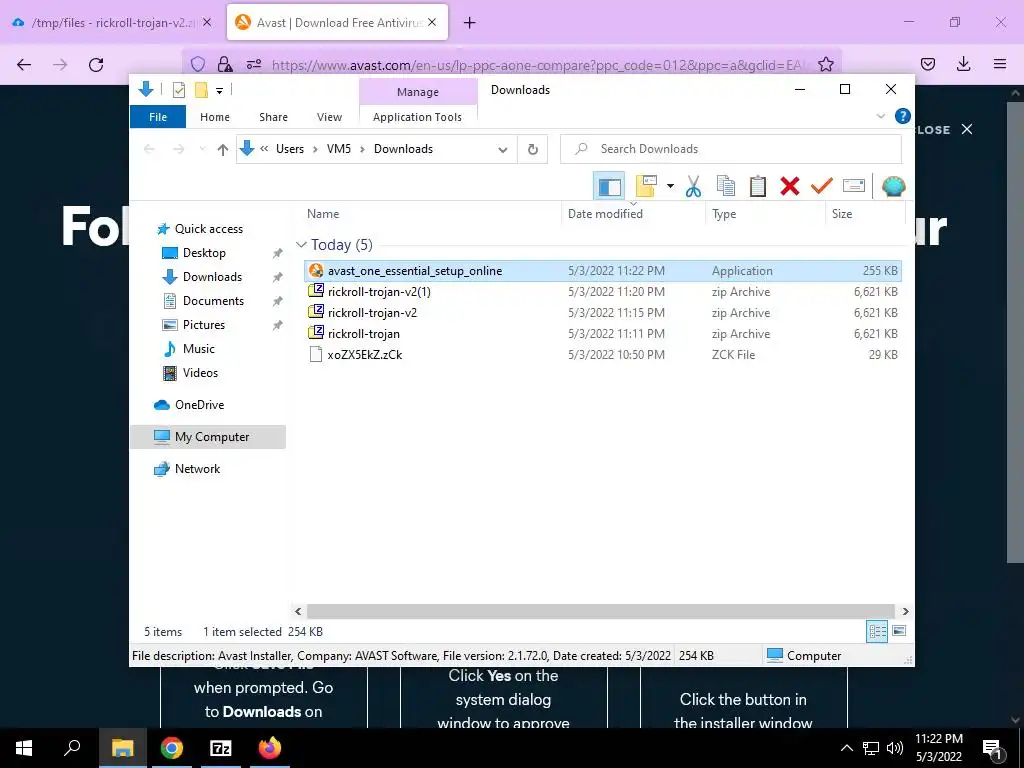The height and width of the screenshot is (768, 1024).
Task: Click the Cut scissors icon
Action: pos(693,187)
